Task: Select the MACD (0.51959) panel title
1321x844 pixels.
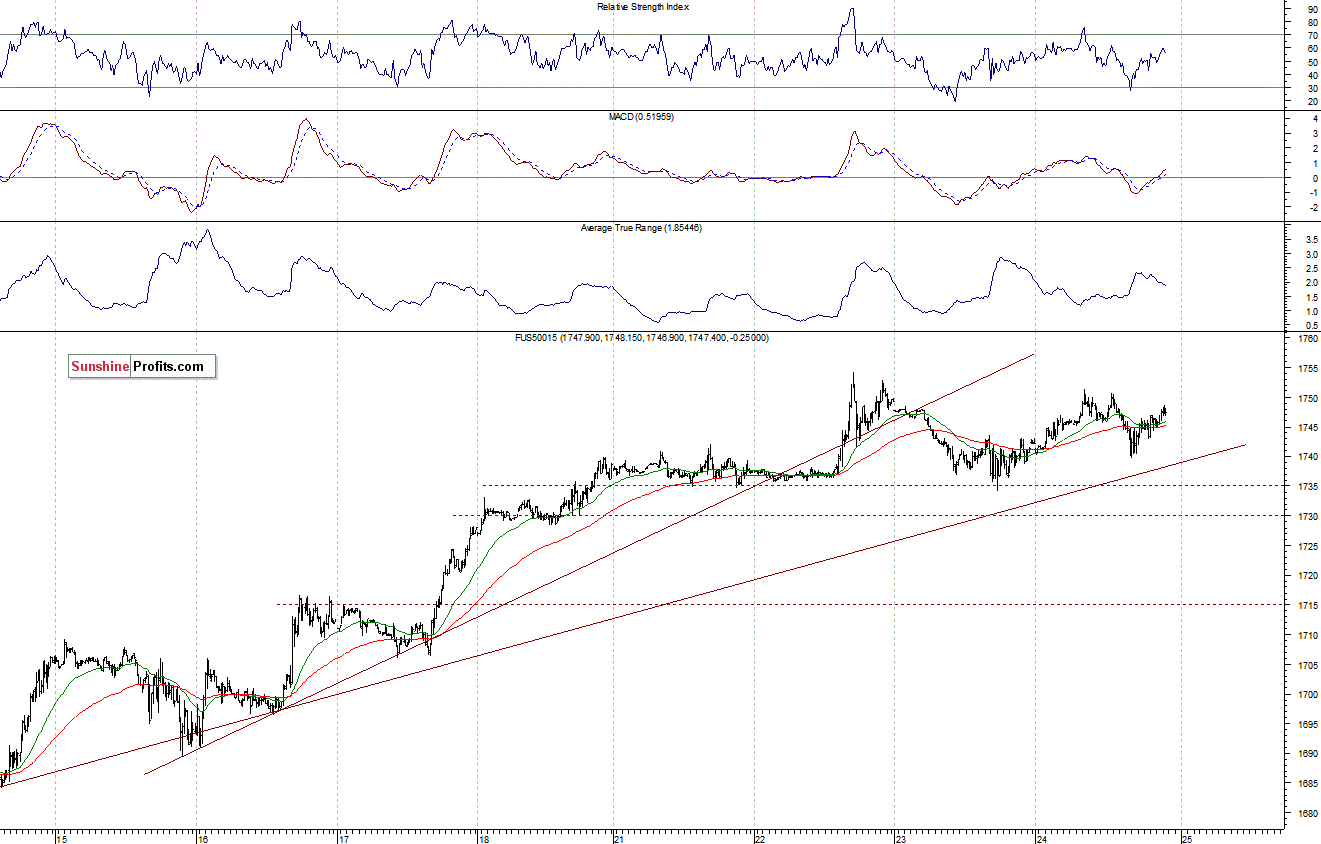Action: pos(641,117)
